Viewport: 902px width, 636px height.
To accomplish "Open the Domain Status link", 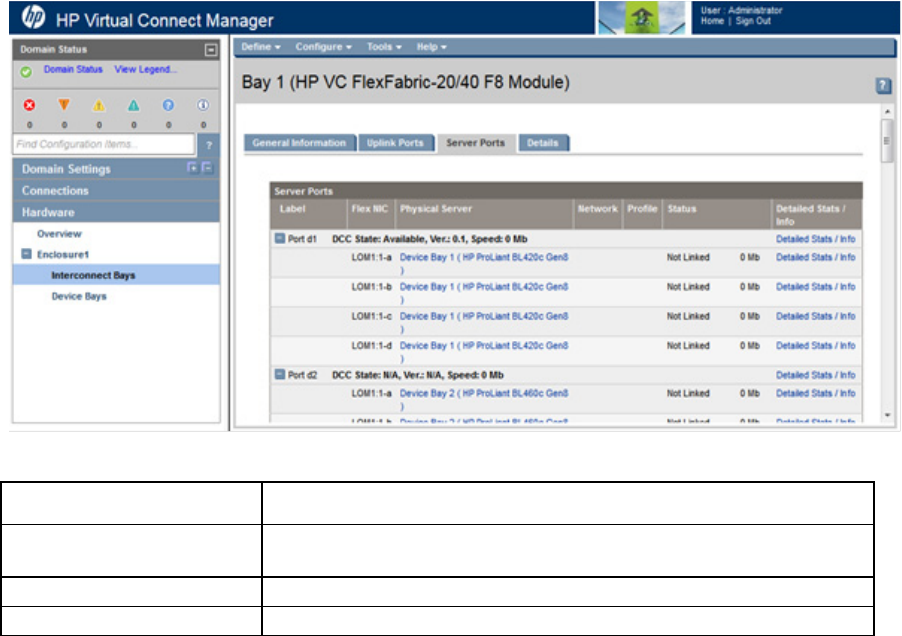I will 73,69.
